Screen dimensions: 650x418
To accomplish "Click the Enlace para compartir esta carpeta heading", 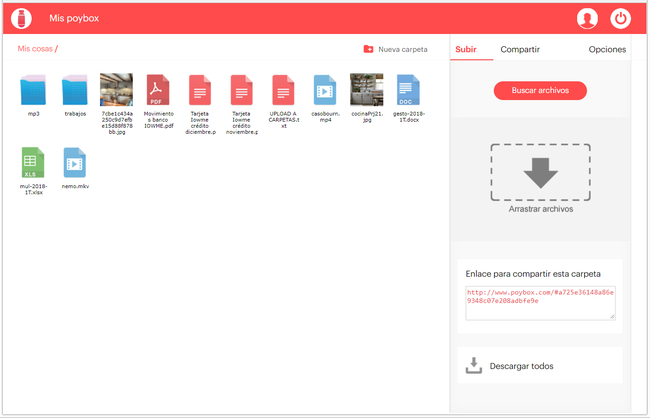I will 533,274.
